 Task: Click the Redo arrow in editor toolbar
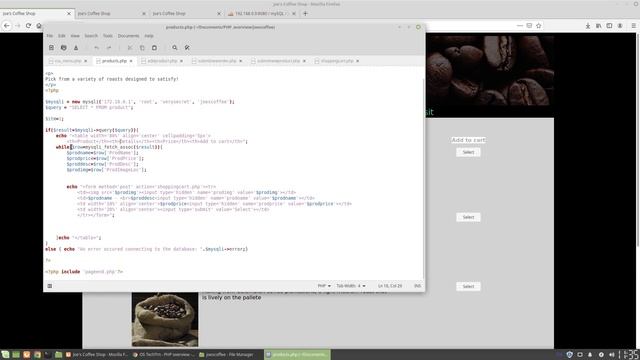point(109,48)
